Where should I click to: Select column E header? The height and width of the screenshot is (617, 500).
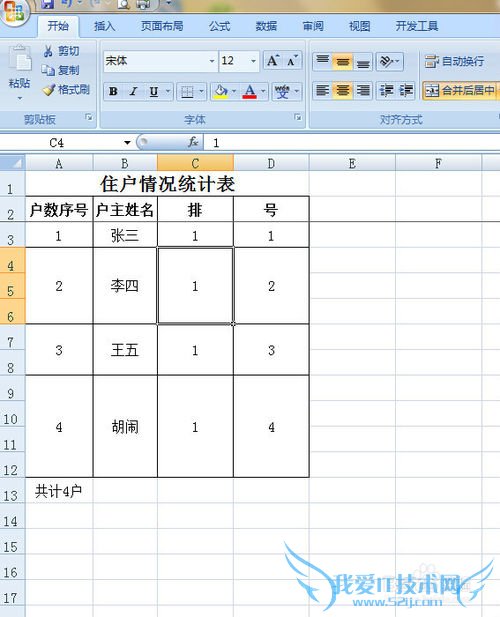click(352, 163)
